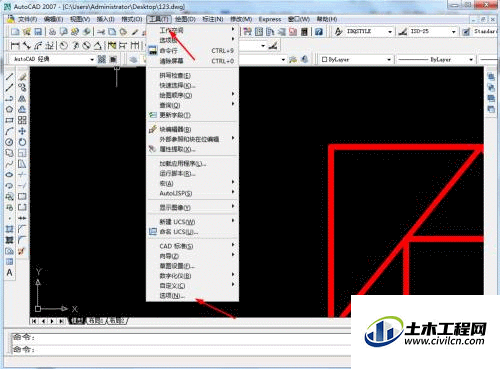Expand the 绘图顺序(O) submenu
This screenshot has height=369, width=500.
click(x=193, y=95)
